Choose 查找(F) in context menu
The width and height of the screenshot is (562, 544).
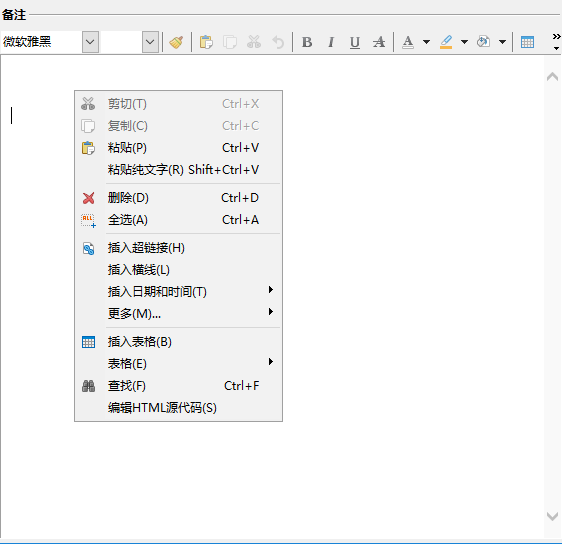click(178, 386)
